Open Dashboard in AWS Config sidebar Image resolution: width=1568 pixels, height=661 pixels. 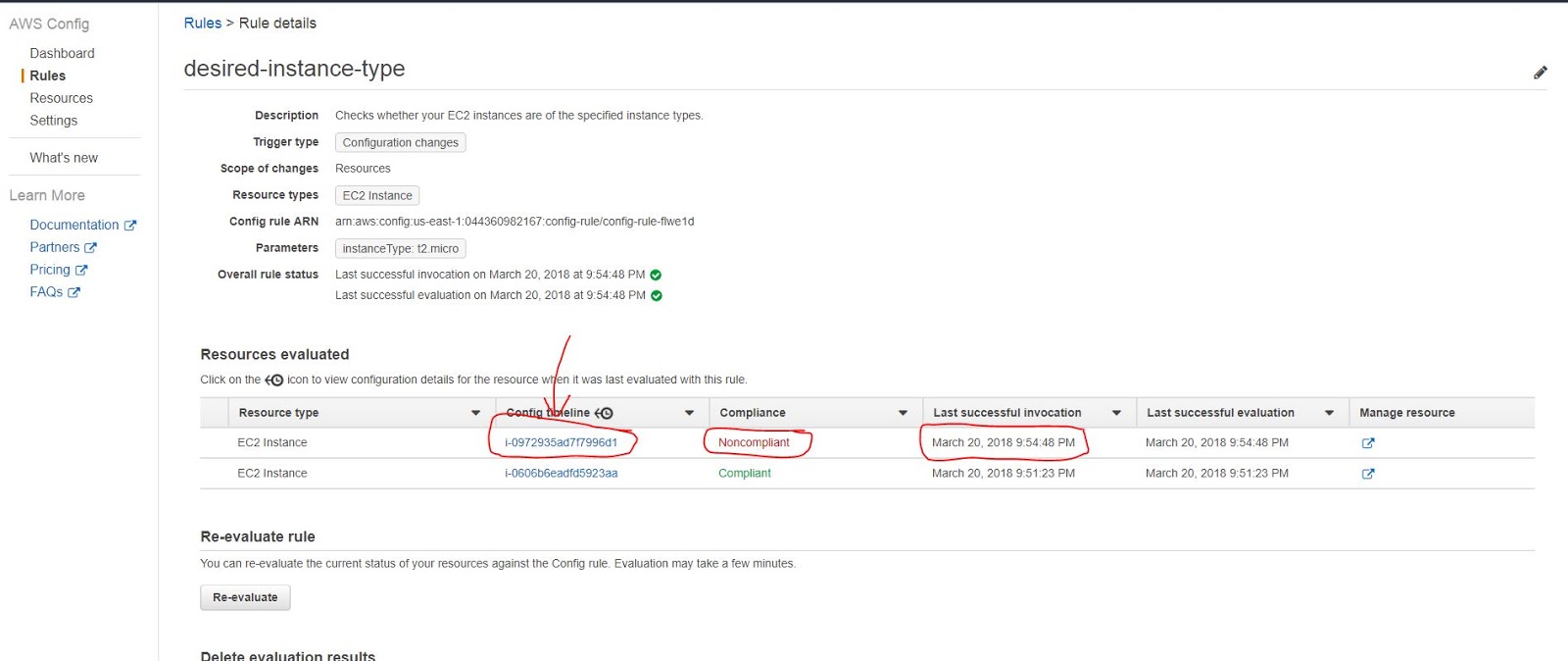(x=62, y=53)
